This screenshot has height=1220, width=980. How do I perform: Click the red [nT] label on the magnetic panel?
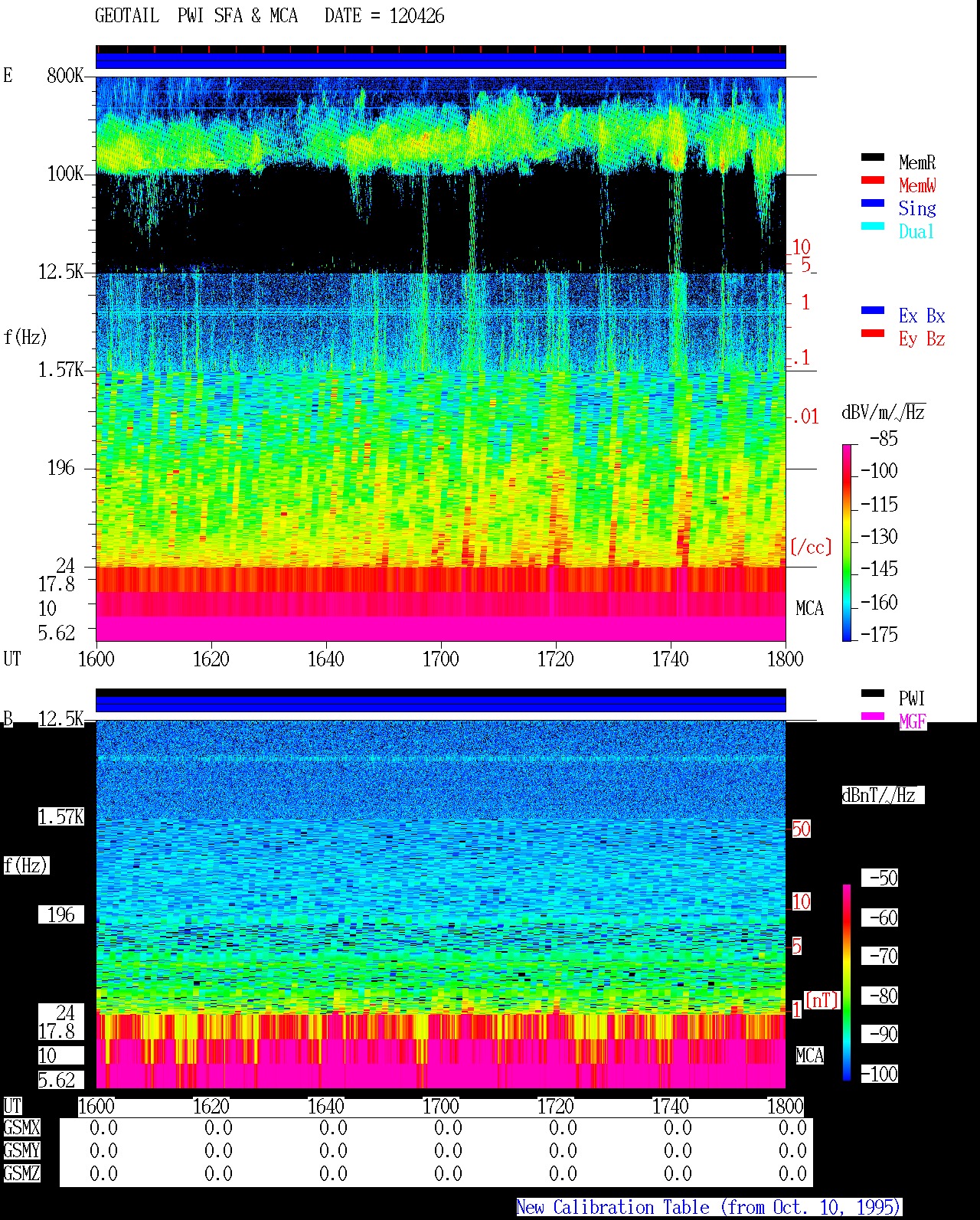[822, 999]
